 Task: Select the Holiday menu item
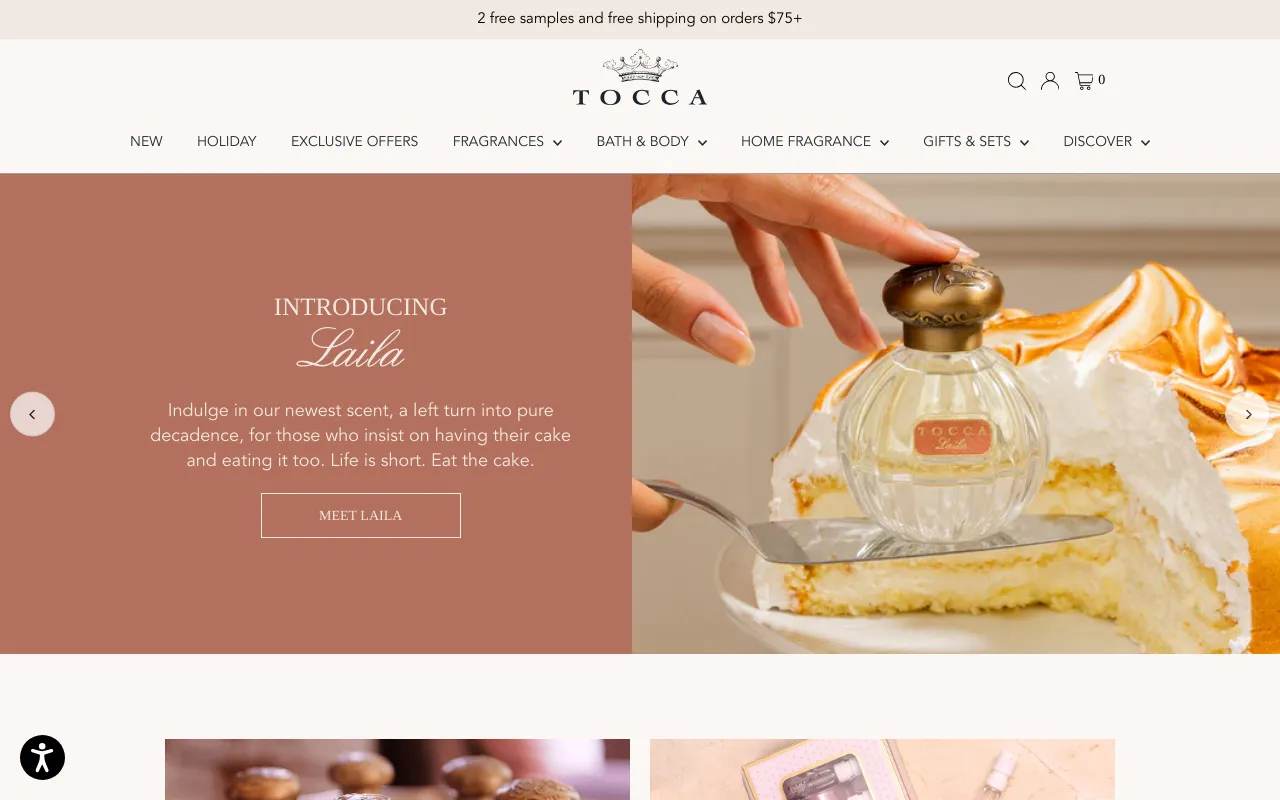tap(227, 142)
